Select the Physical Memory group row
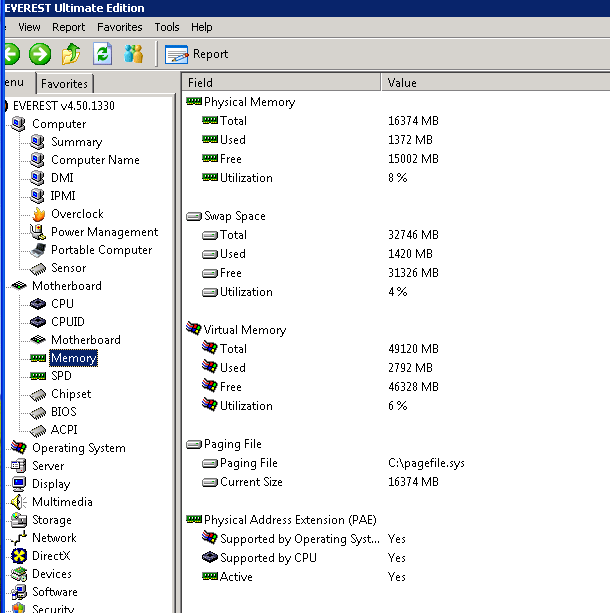 click(x=241, y=102)
